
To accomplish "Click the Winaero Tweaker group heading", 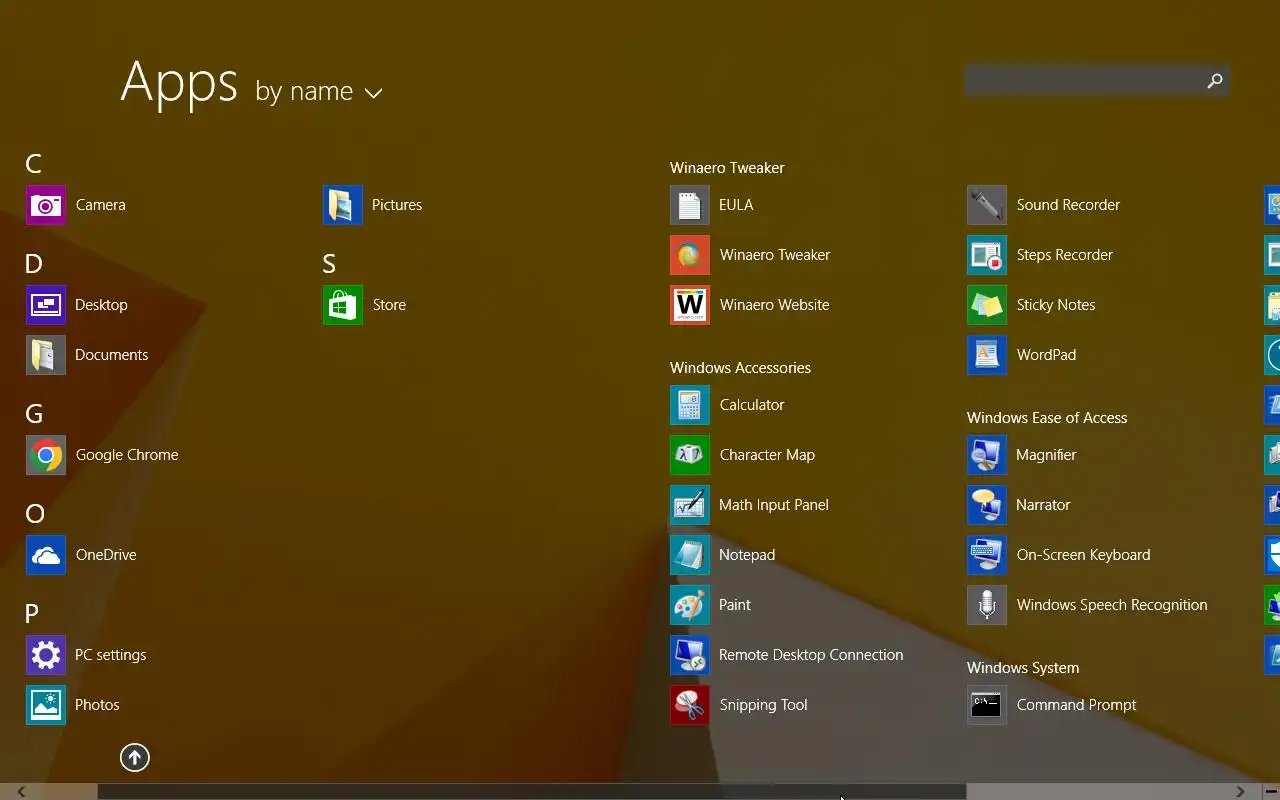I will coord(727,168).
